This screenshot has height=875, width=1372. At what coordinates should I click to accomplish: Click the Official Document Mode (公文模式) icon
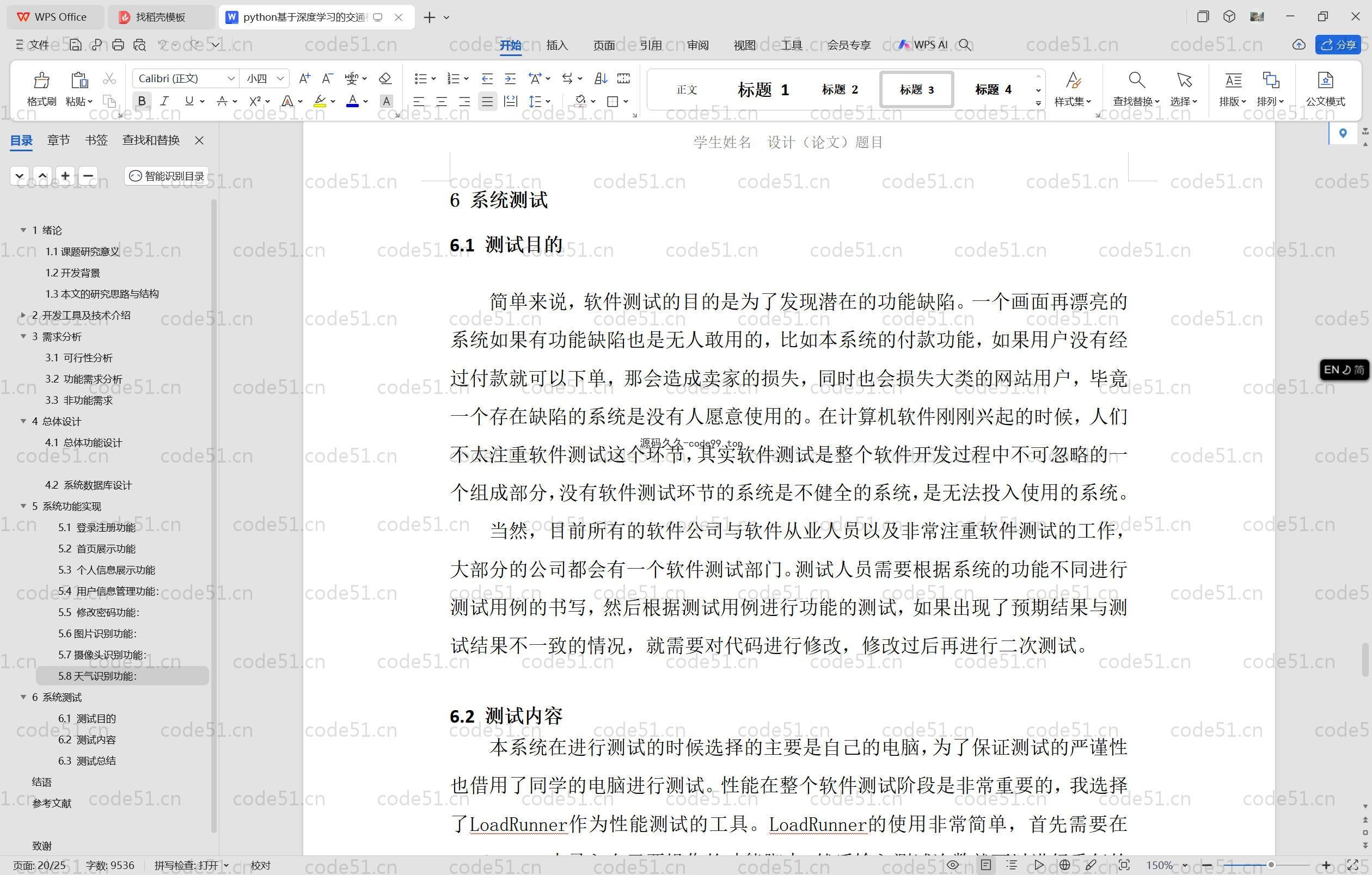[1325, 81]
